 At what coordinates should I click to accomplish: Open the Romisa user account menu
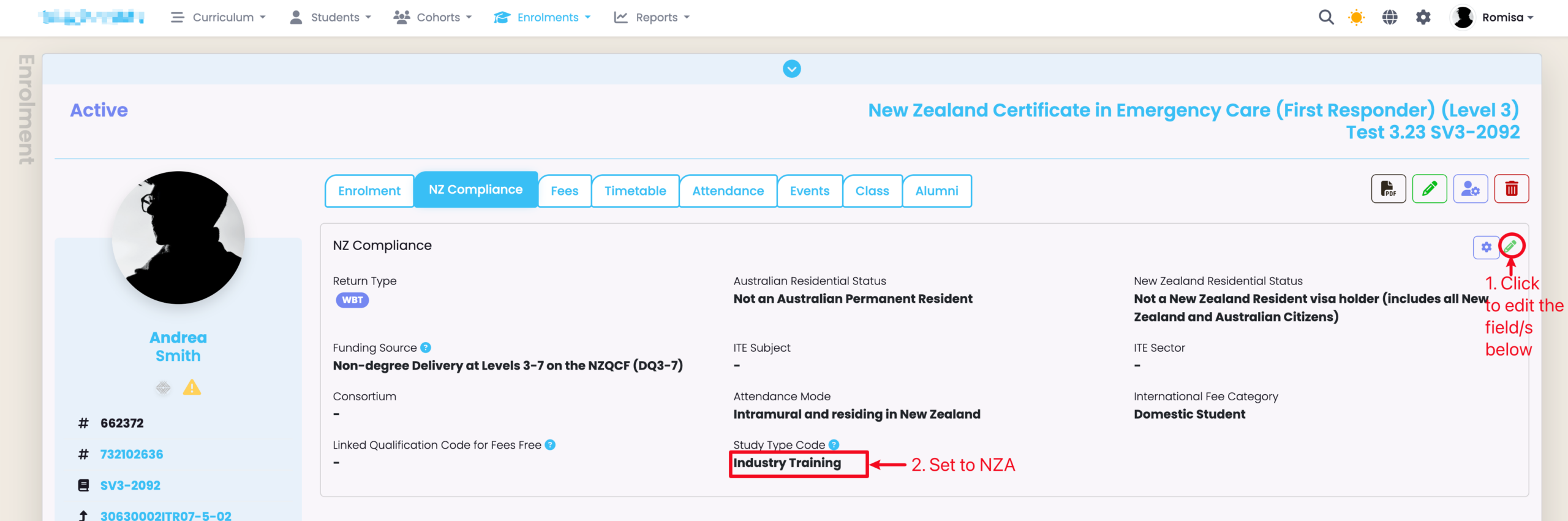(1494, 17)
